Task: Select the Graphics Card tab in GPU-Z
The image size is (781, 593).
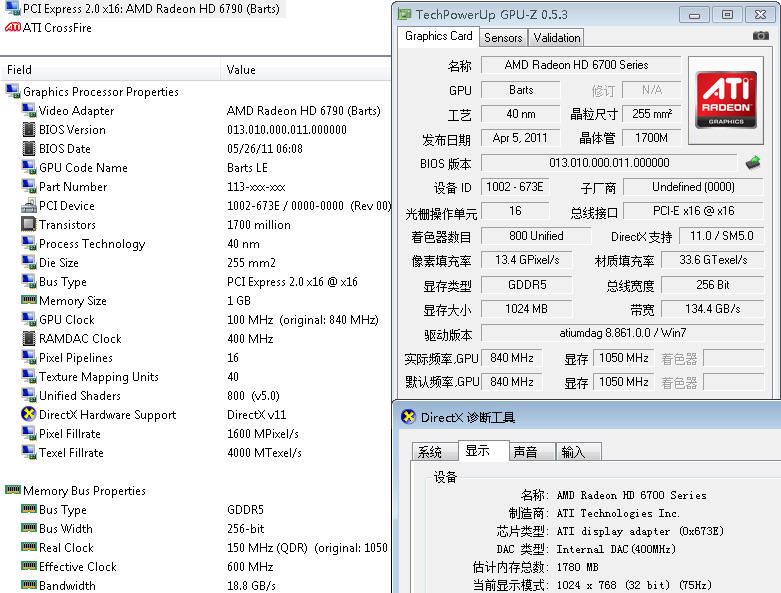Action: click(x=438, y=36)
